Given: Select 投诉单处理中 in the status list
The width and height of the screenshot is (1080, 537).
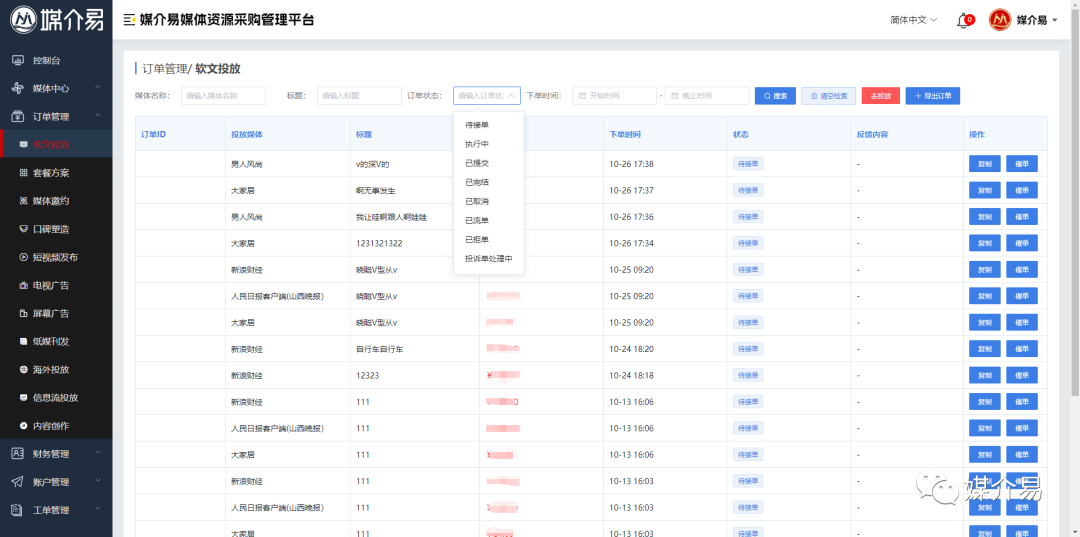Looking at the screenshot, I should tap(488, 258).
